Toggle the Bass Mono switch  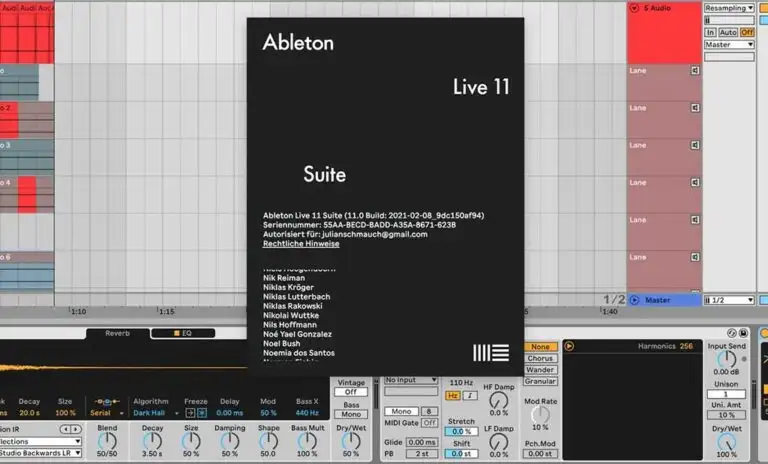click(351, 415)
